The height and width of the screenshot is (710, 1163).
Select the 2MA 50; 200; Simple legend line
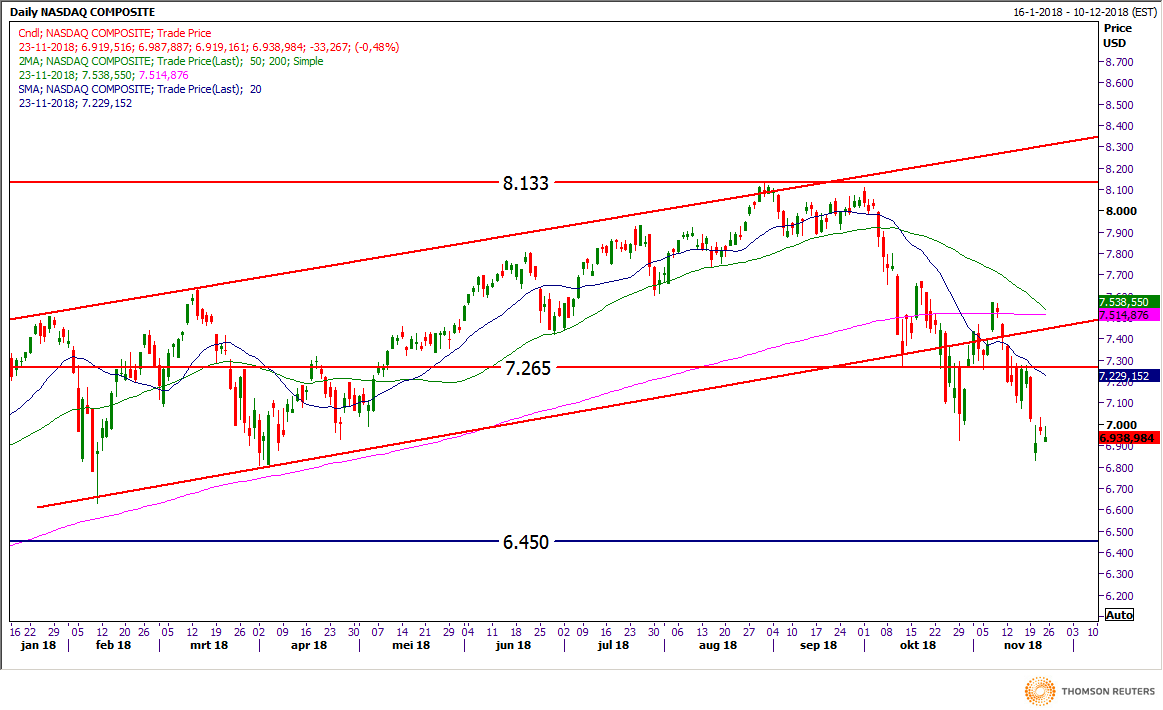(x=171, y=61)
